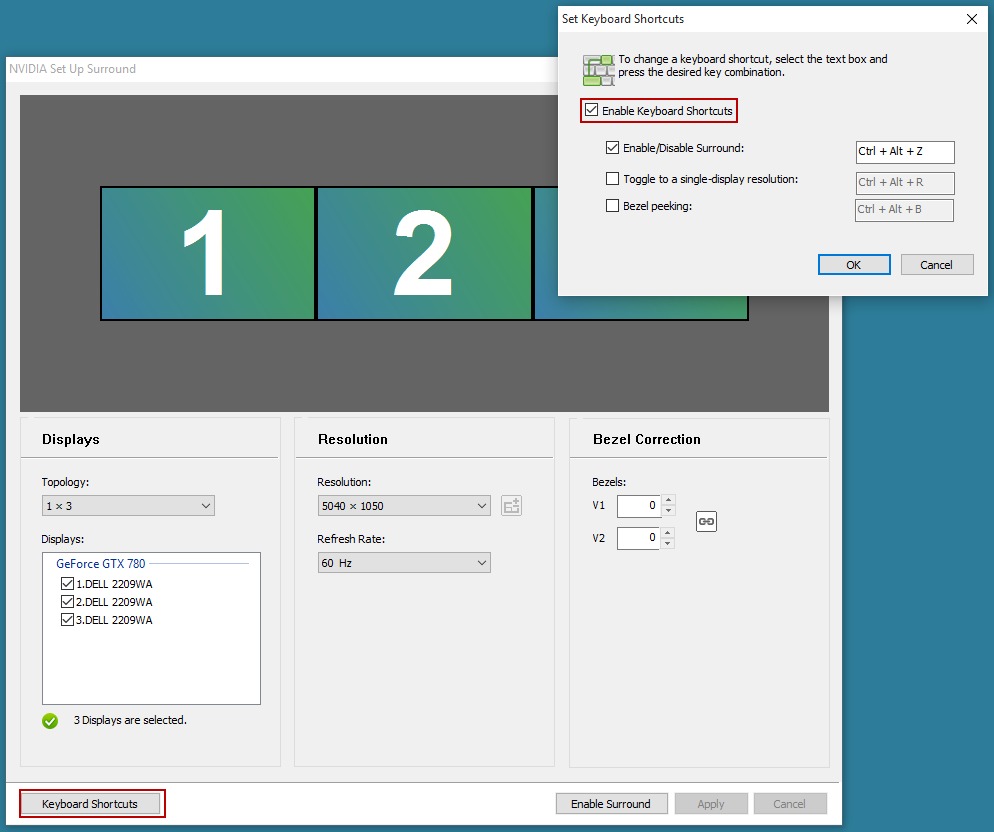994x832 pixels.
Task: Enable Bezel peeking shortcut checkbox
Action: [x=613, y=206]
